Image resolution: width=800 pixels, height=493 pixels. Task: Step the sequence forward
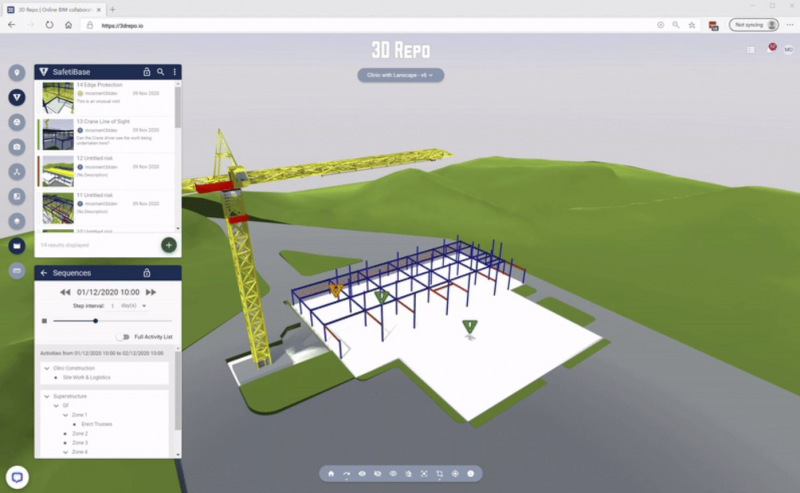(151, 292)
